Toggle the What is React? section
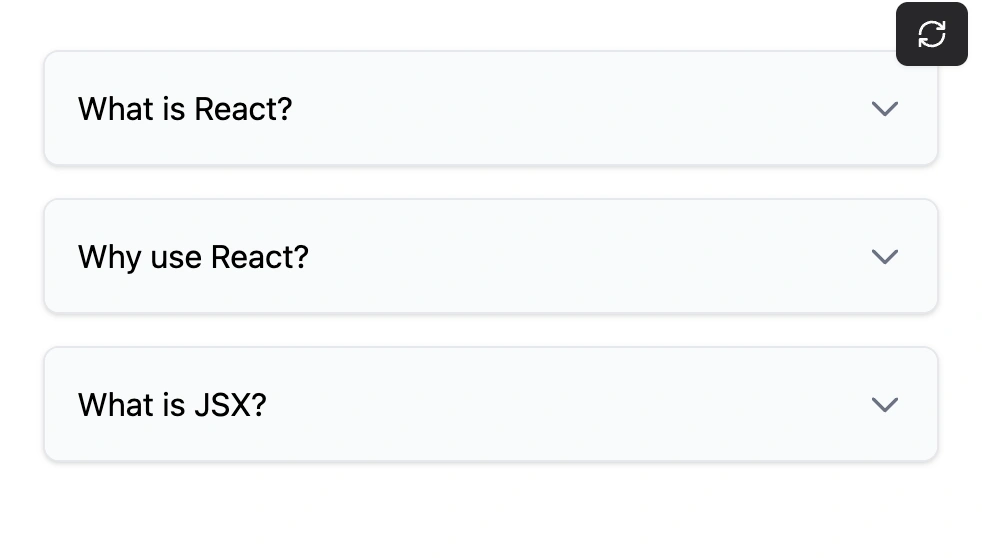 pyautogui.click(x=490, y=108)
